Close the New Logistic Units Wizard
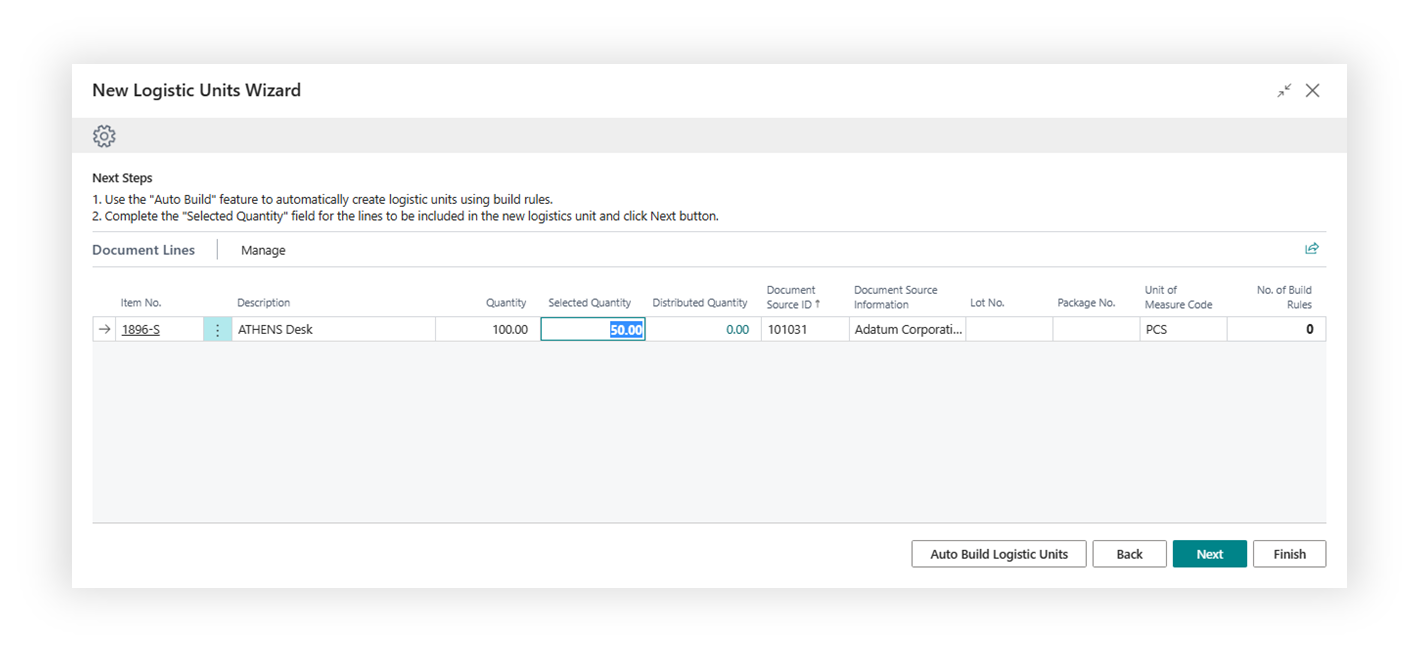1419x652 pixels. coord(1313,91)
